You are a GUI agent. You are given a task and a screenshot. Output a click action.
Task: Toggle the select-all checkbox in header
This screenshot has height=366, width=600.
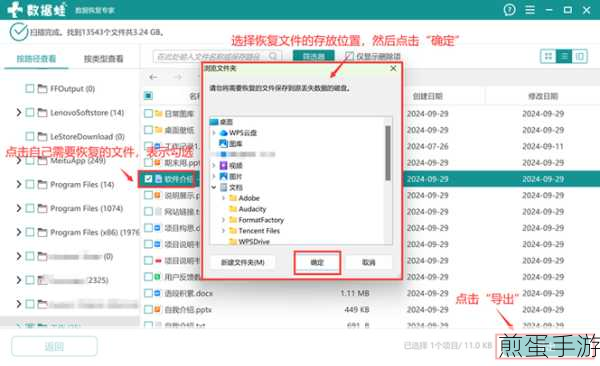point(148,95)
